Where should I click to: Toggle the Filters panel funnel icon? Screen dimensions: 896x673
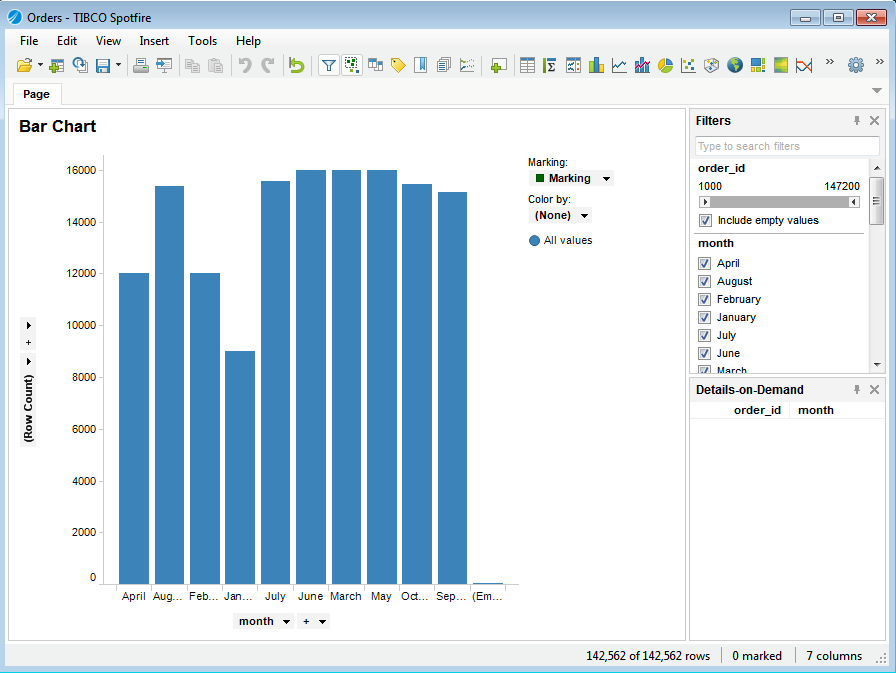(x=328, y=65)
